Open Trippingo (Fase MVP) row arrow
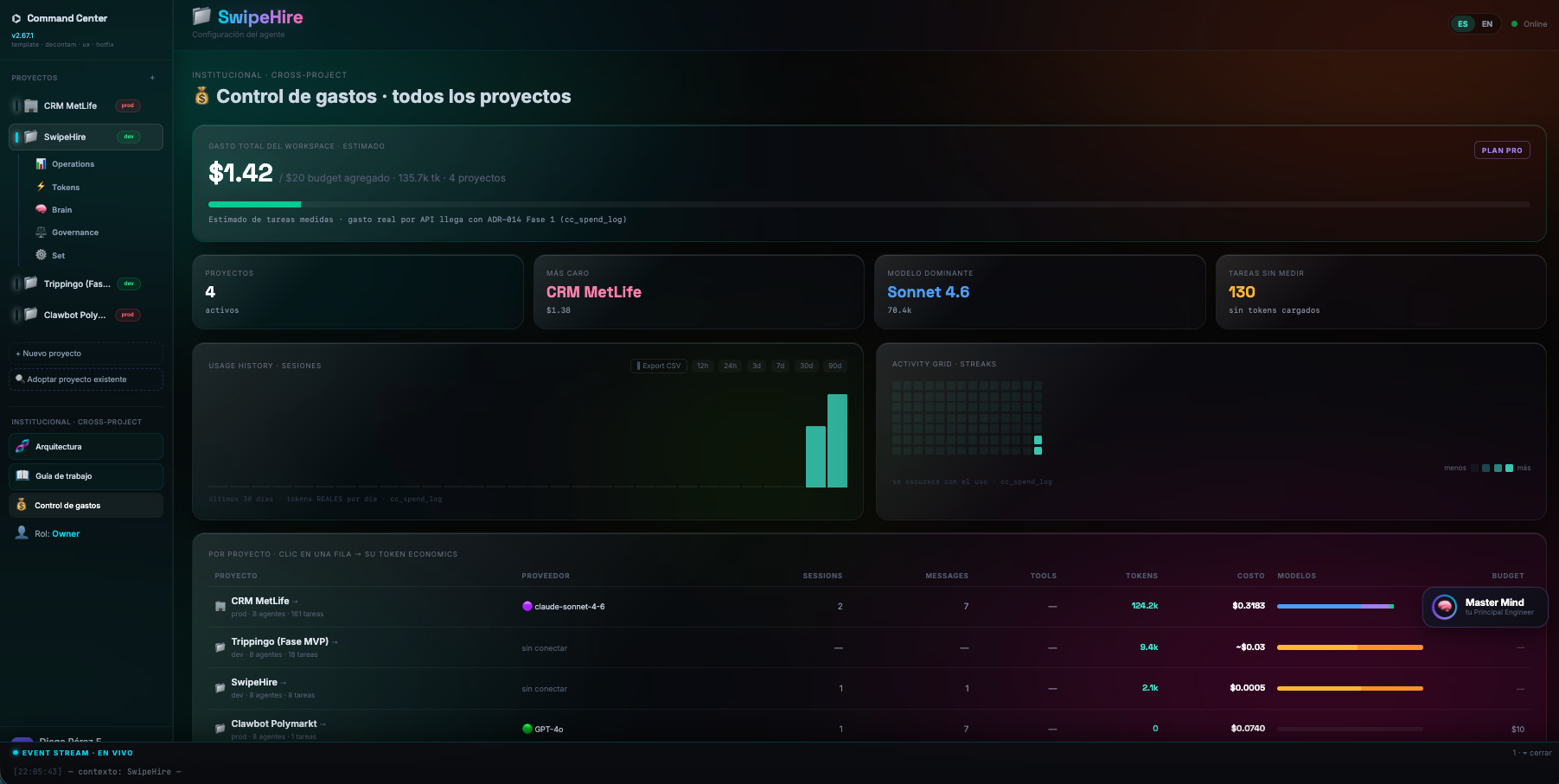The image size is (1559, 784). 335,641
